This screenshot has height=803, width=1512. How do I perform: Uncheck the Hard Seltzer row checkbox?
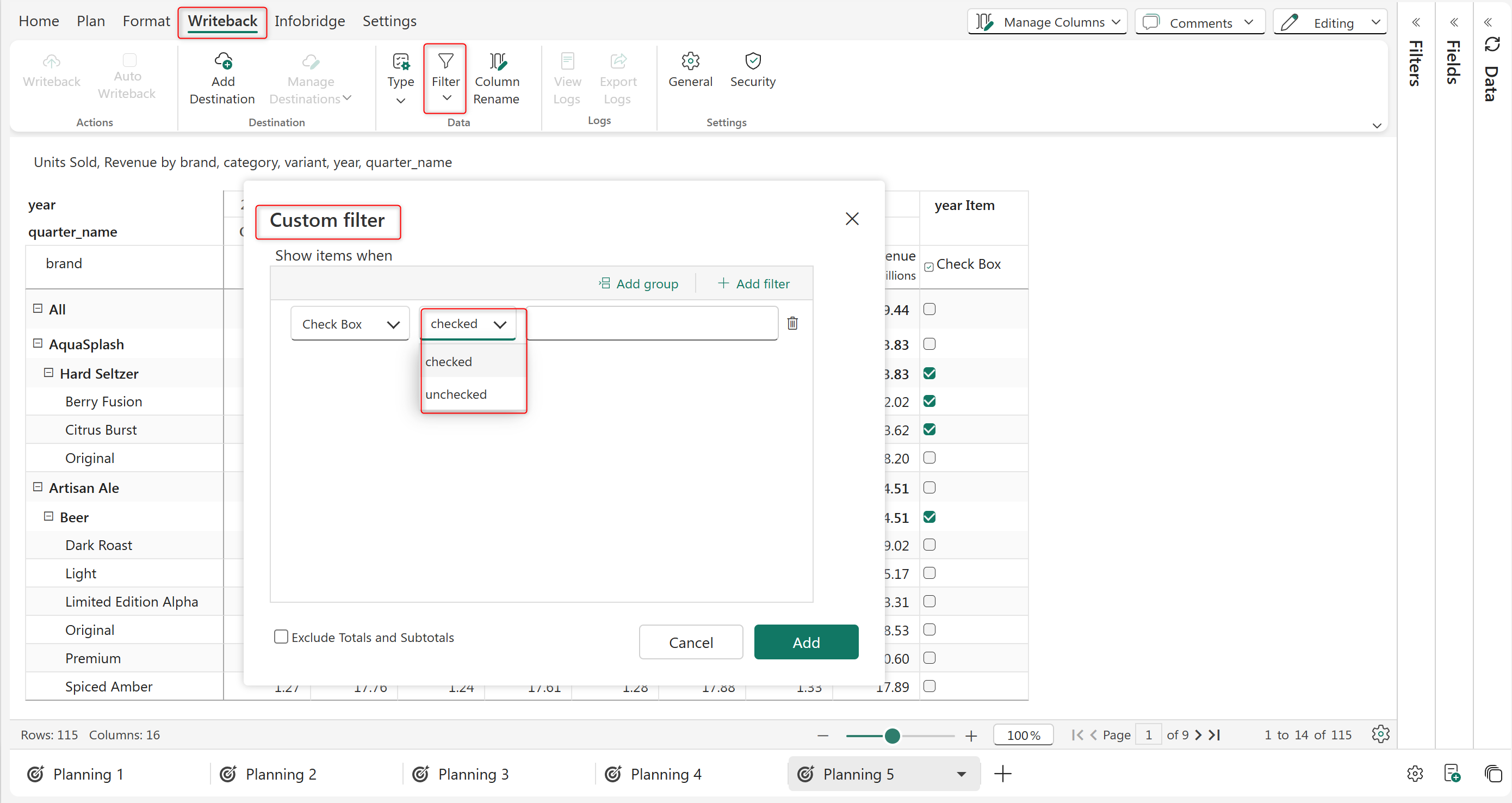click(x=929, y=373)
